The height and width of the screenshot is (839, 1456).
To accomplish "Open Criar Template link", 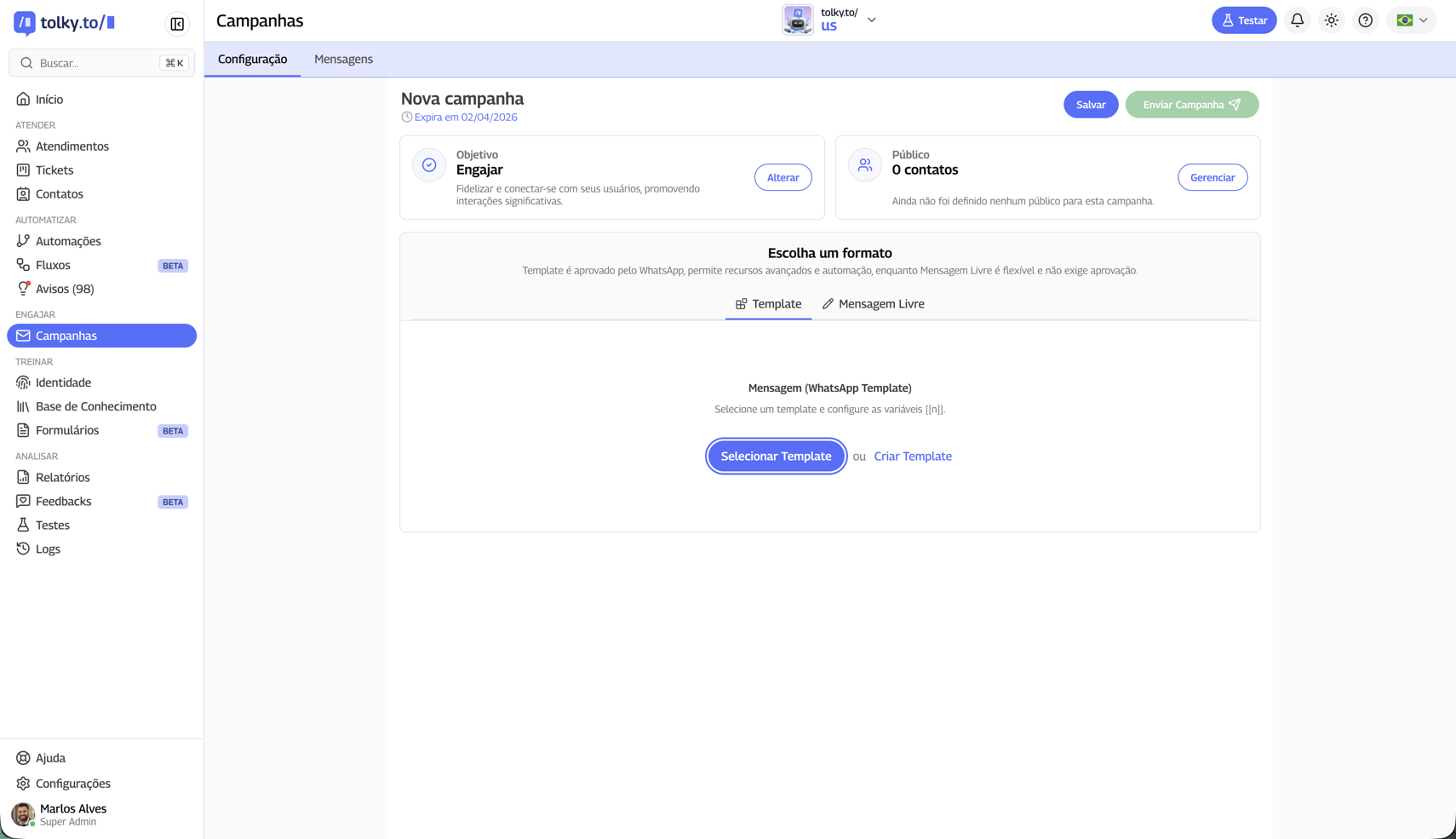I will (913, 456).
